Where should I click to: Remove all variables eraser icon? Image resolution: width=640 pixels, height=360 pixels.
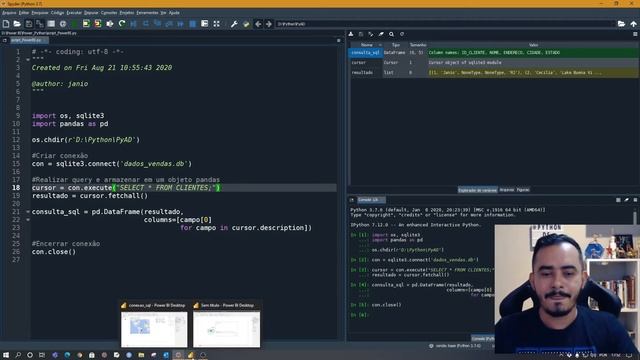tap(381, 34)
